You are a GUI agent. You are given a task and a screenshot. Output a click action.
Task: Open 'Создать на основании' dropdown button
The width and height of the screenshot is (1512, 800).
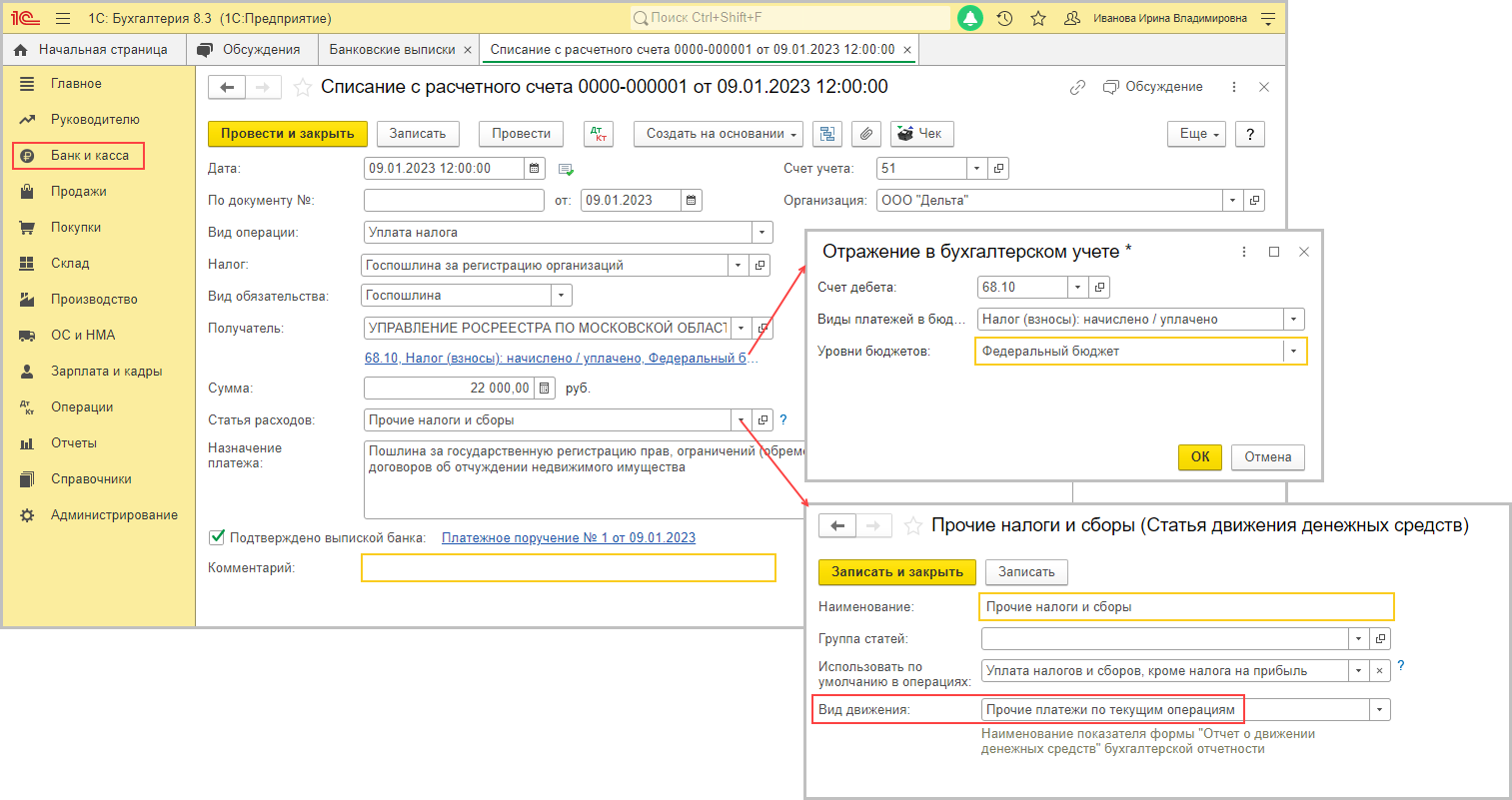coord(720,134)
